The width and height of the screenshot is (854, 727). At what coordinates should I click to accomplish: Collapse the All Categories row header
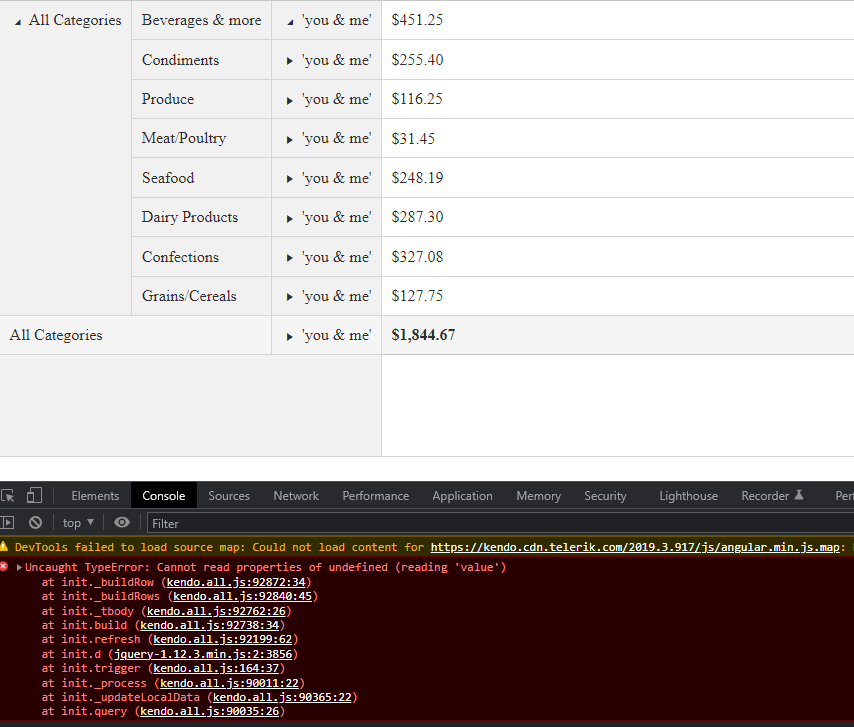click(18, 21)
